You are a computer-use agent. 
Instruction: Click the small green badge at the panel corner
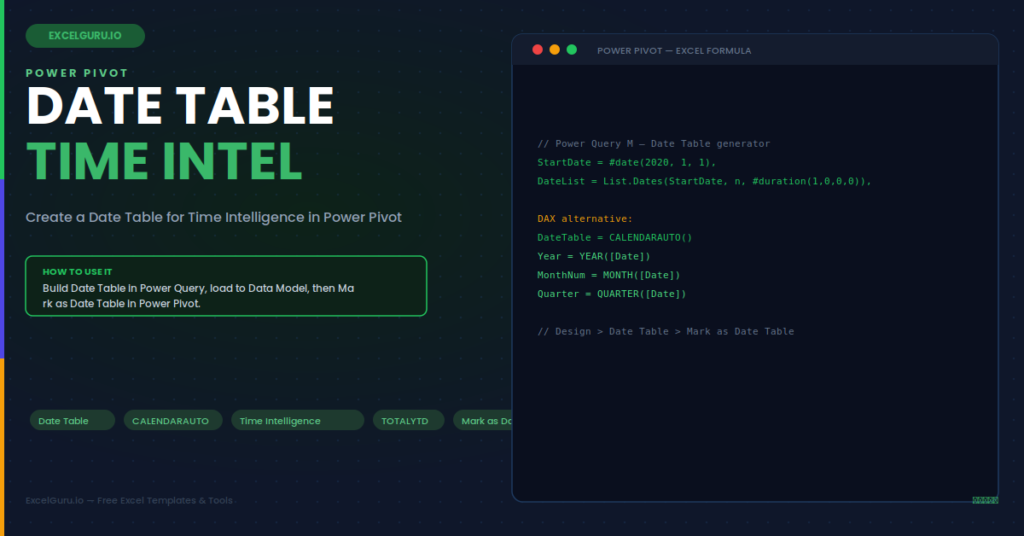(985, 500)
